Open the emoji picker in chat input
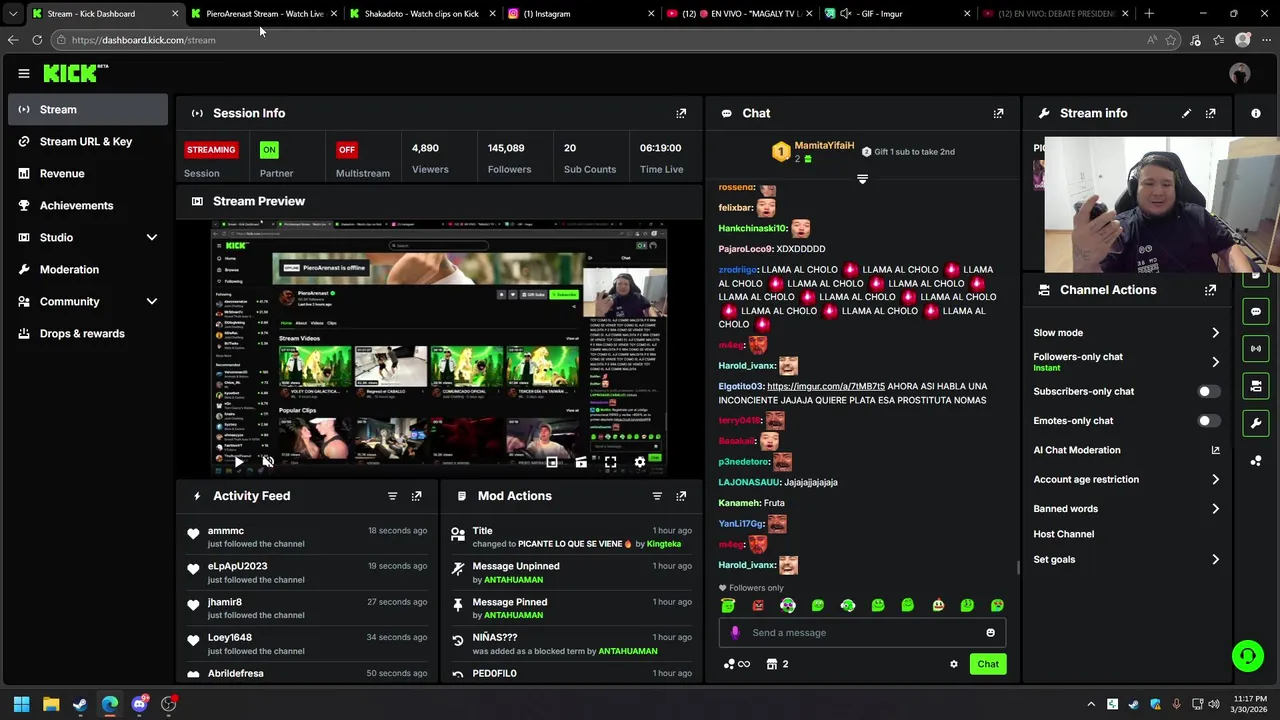Viewport: 1280px width, 720px height. click(990, 632)
